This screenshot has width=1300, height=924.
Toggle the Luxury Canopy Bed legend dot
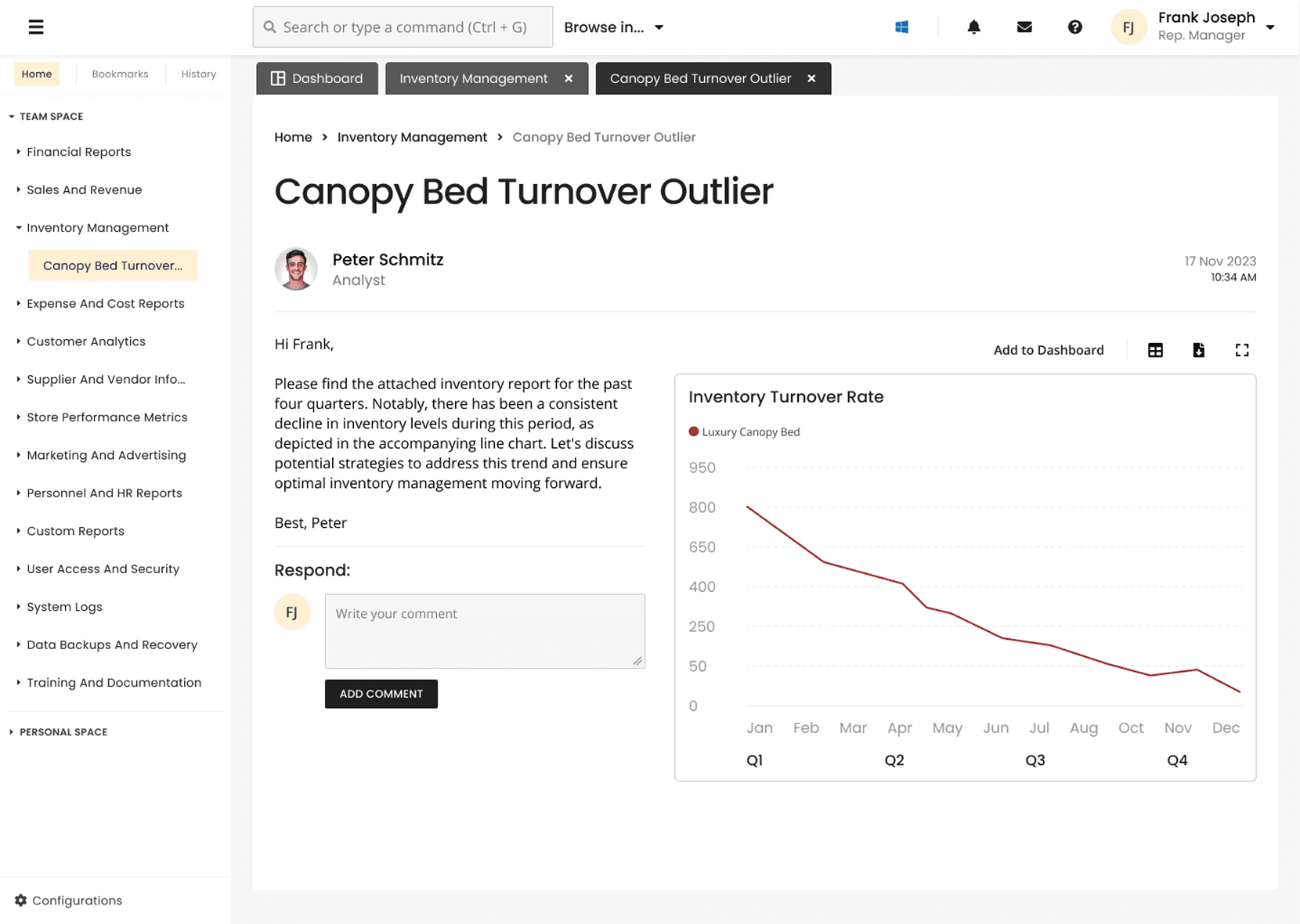click(x=693, y=431)
